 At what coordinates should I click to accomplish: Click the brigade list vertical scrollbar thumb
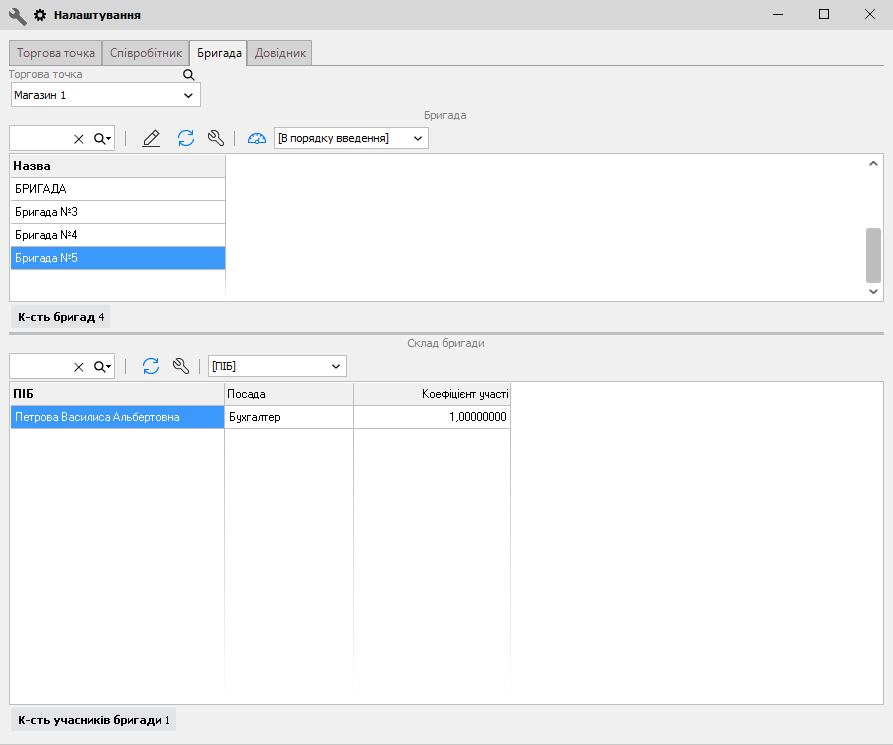point(873,255)
